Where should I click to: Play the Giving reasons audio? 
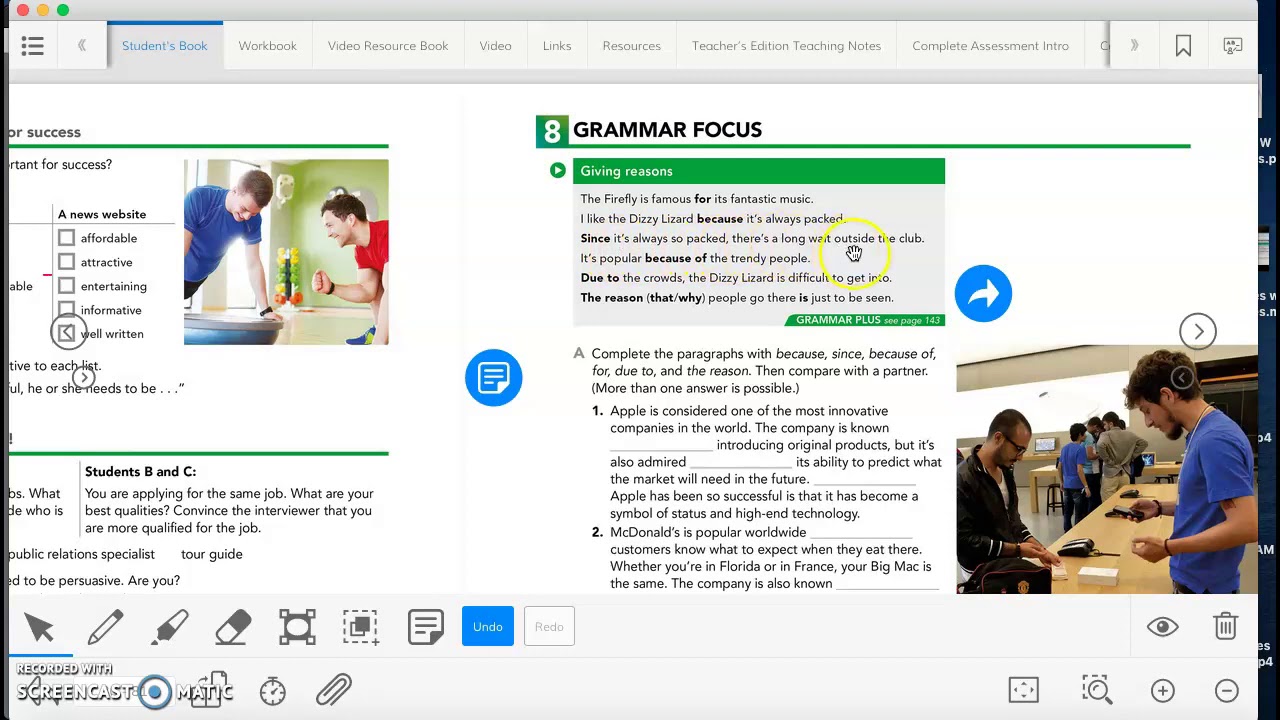point(557,170)
